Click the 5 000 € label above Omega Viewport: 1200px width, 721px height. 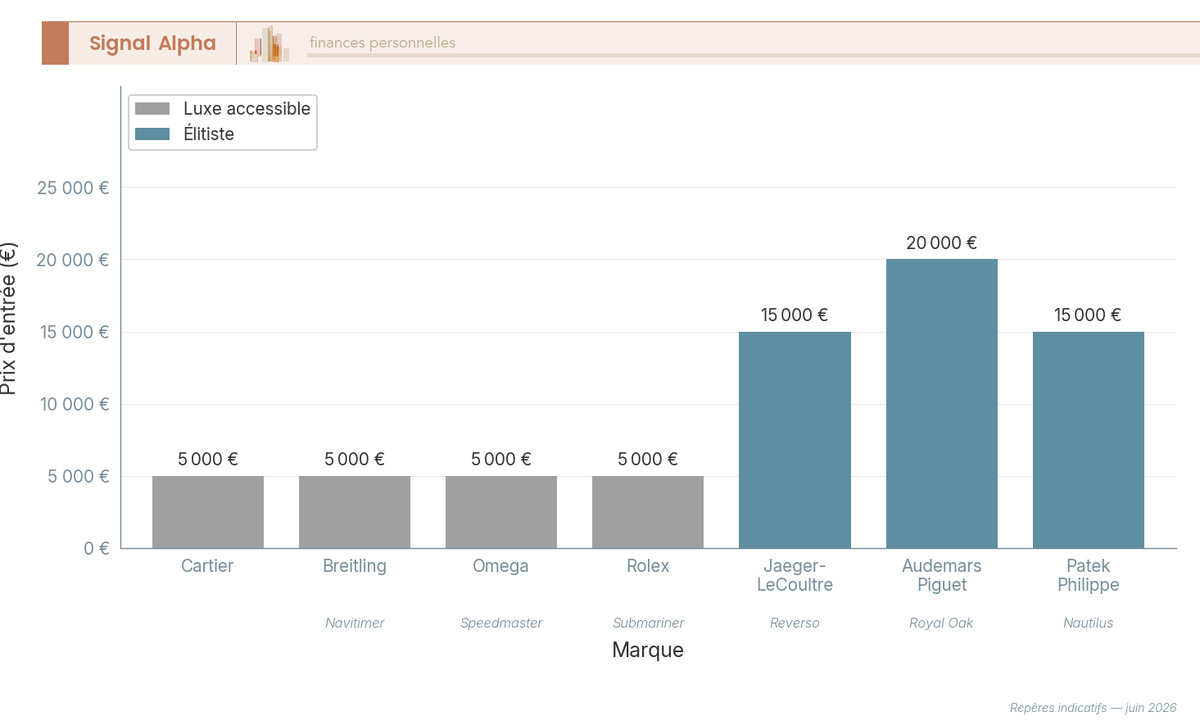tap(501, 459)
